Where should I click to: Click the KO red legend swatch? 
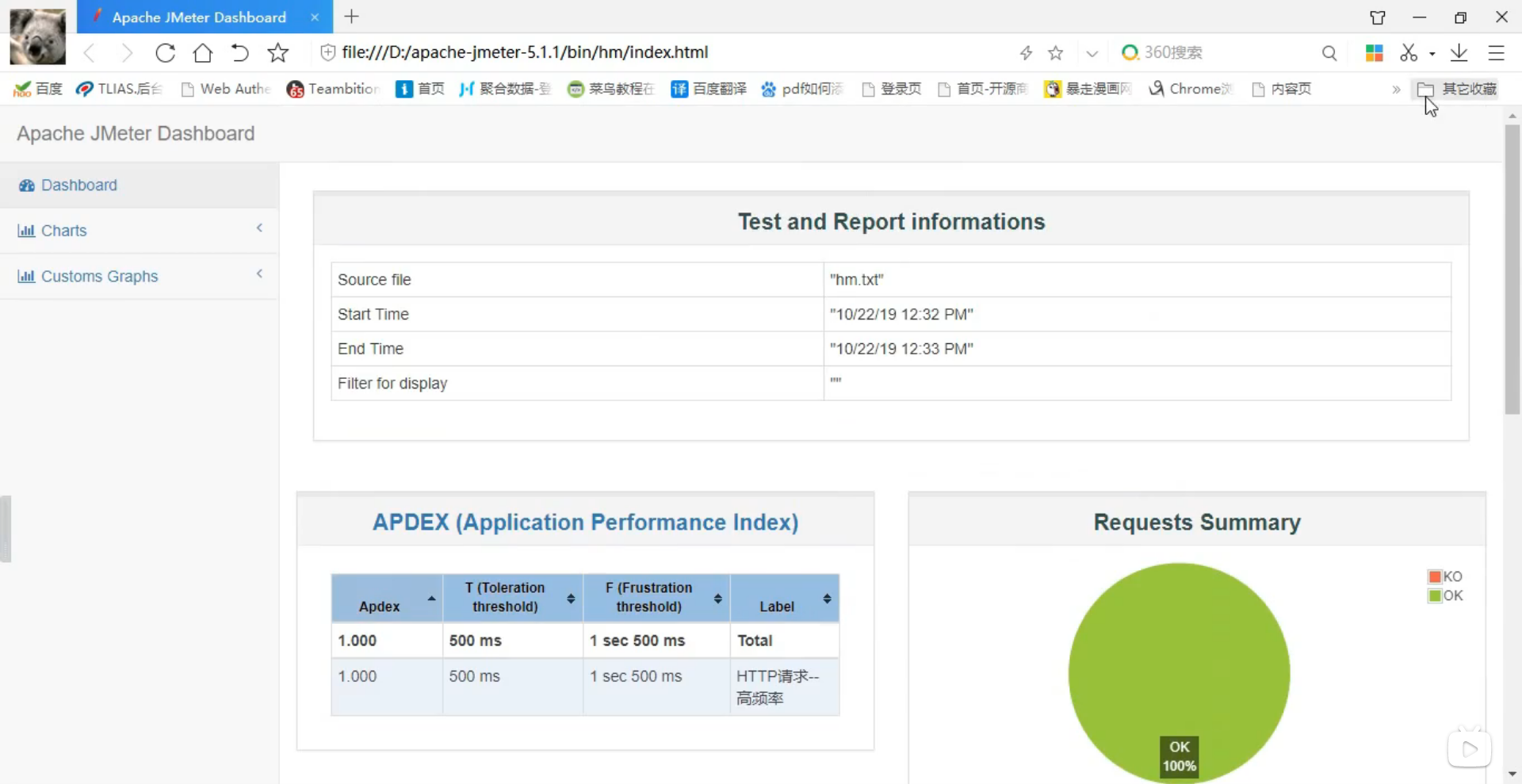click(1434, 576)
